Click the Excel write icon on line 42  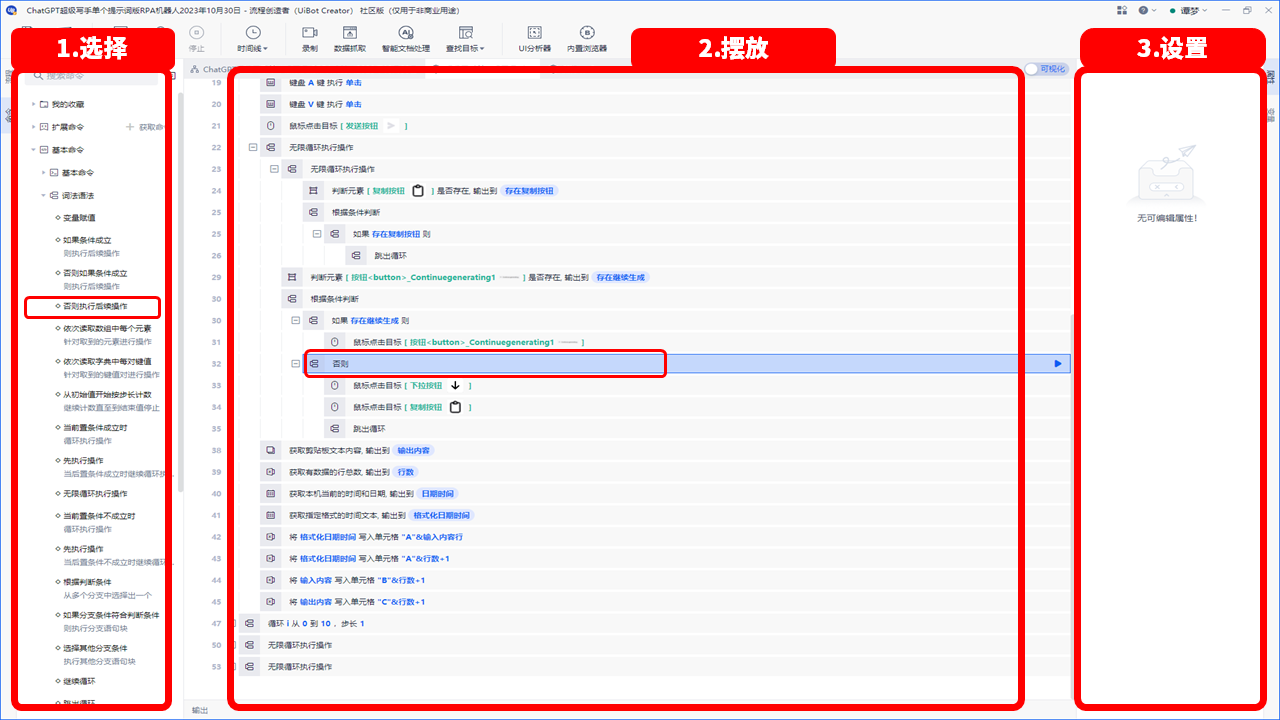270,537
